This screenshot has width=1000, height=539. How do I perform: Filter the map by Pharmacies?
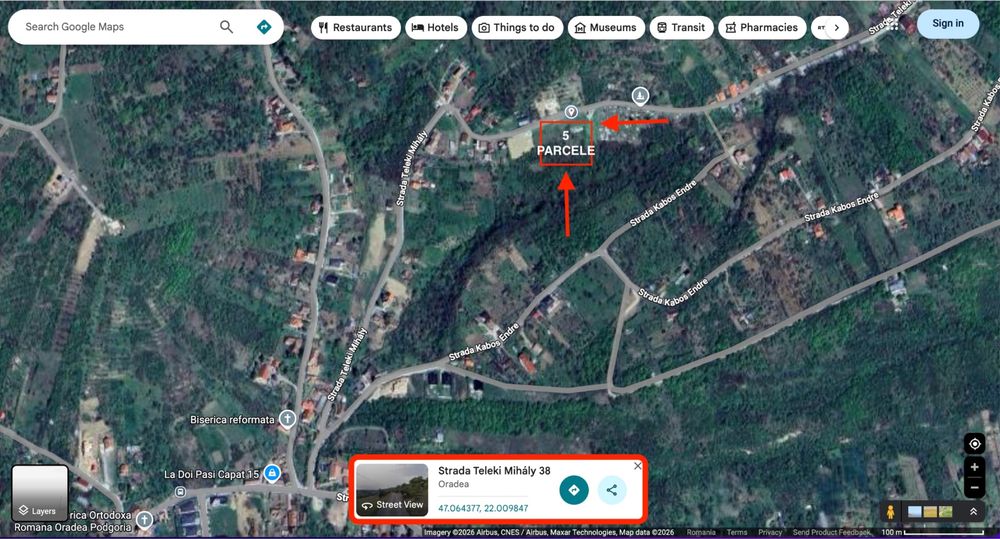click(x=762, y=27)
